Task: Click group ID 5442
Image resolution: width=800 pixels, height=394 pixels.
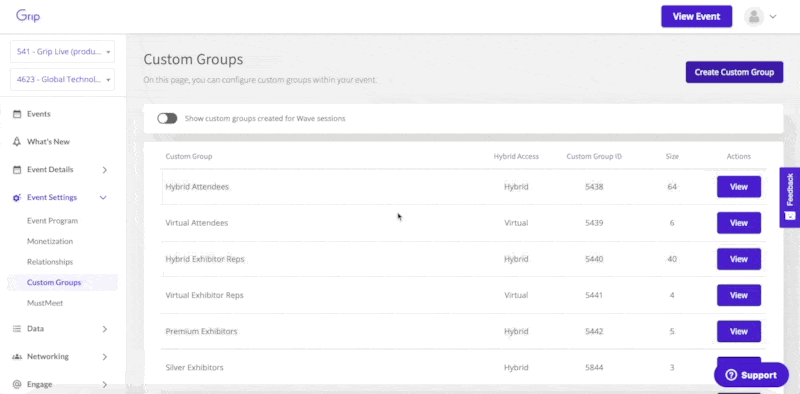Action: pyautogui.click(x=594, y=332)
